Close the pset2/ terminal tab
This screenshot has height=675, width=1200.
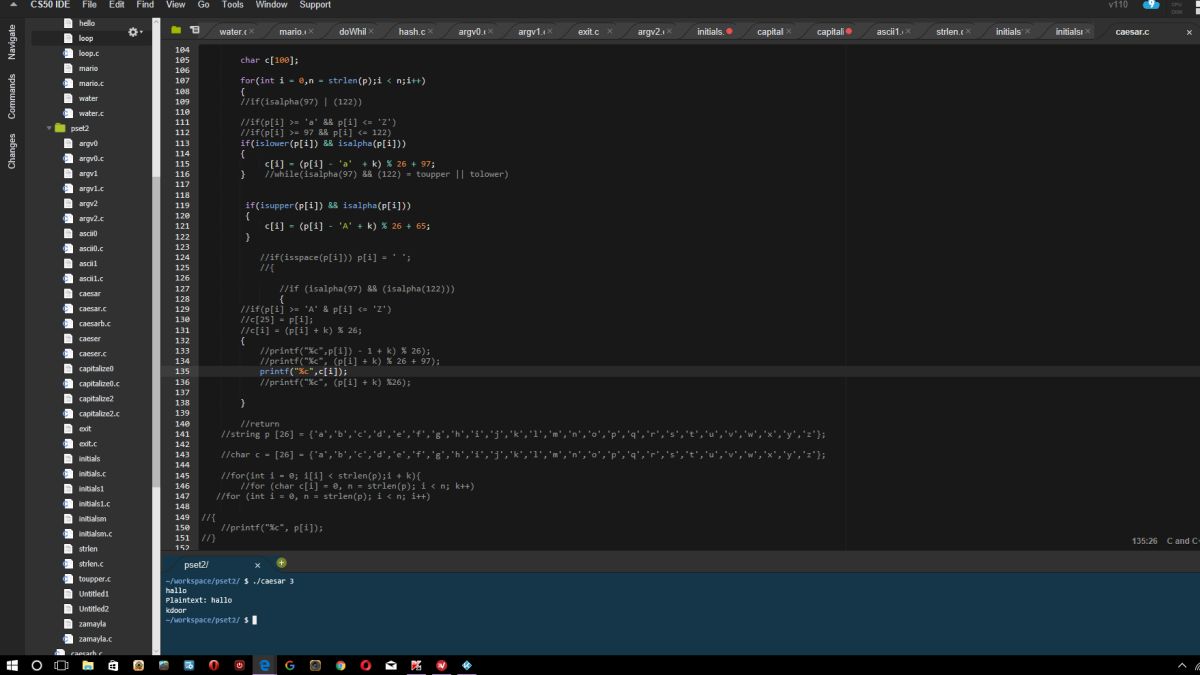[x=257, y=565]
